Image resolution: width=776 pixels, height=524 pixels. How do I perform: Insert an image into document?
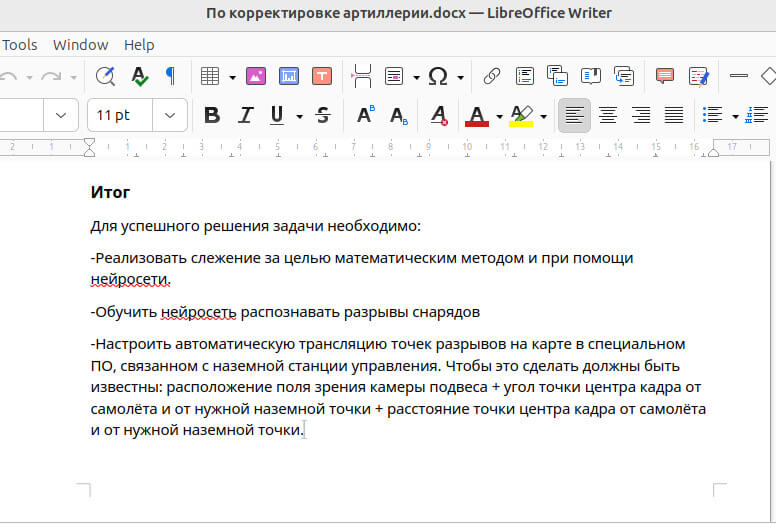pos(256,76)
